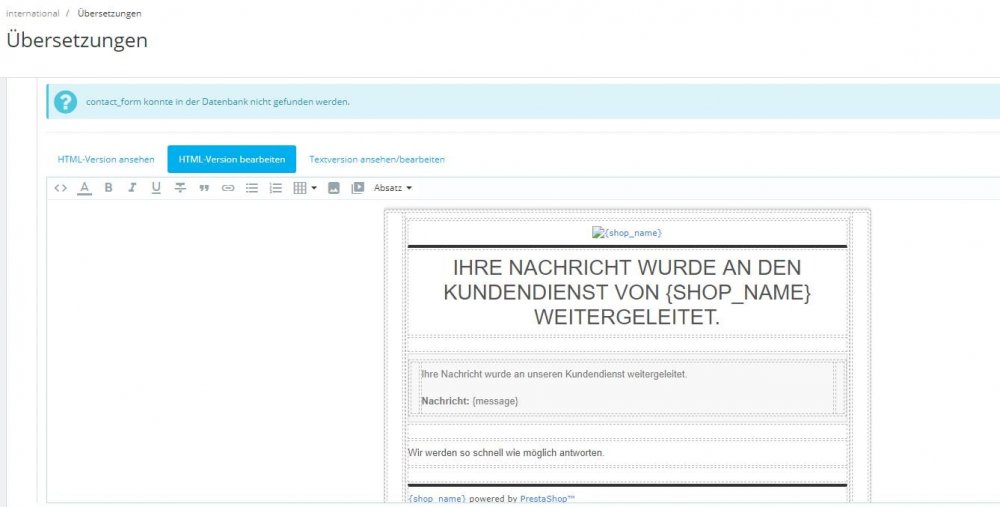Open the Absatz paragraph format dropdown
The height and width of the screenshot is (507, 1000).
pyautogui.click(x=393, y=188)
